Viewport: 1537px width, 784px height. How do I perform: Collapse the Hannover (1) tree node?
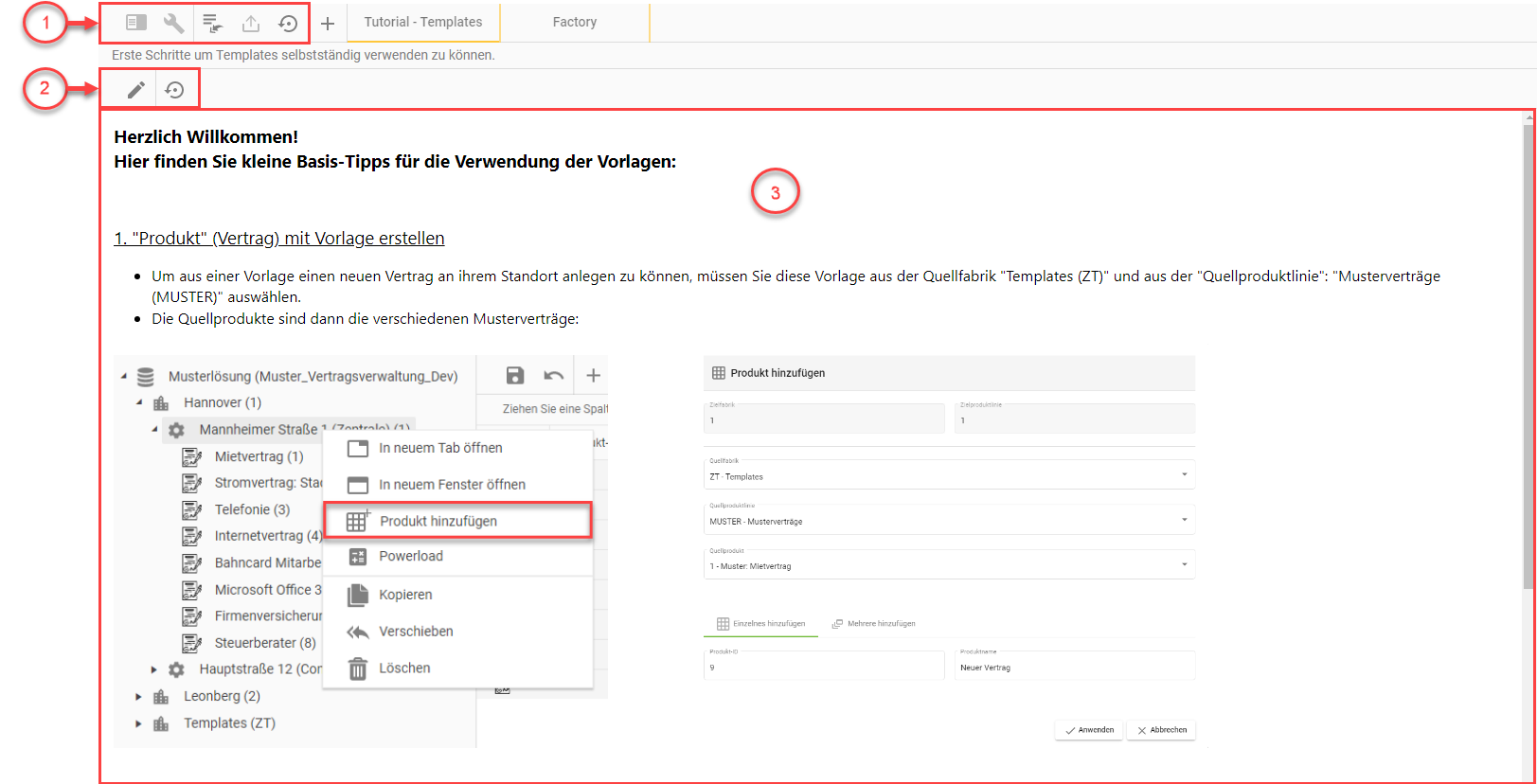pos(139,402)
